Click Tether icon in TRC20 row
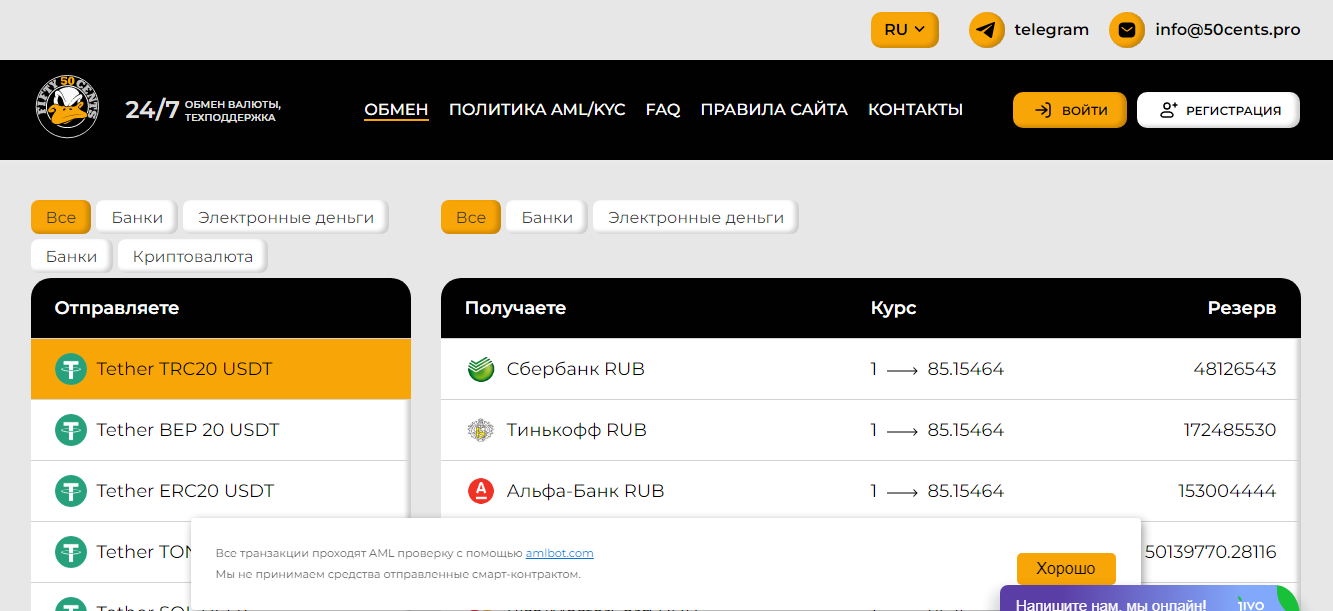This screenshot has width=1333, height=611. [71, 369]
